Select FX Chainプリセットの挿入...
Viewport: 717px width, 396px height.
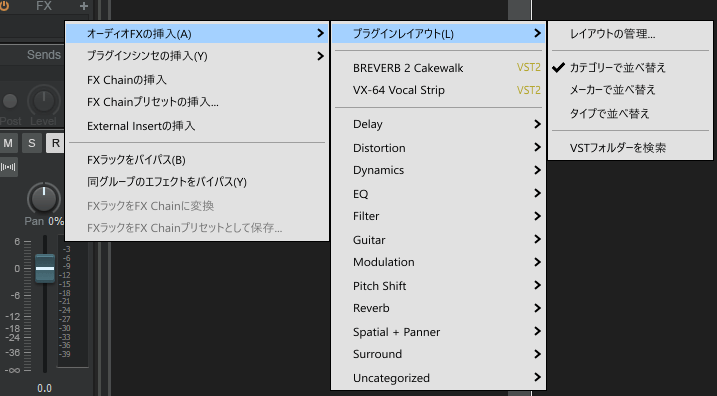(x=197, y=102)
